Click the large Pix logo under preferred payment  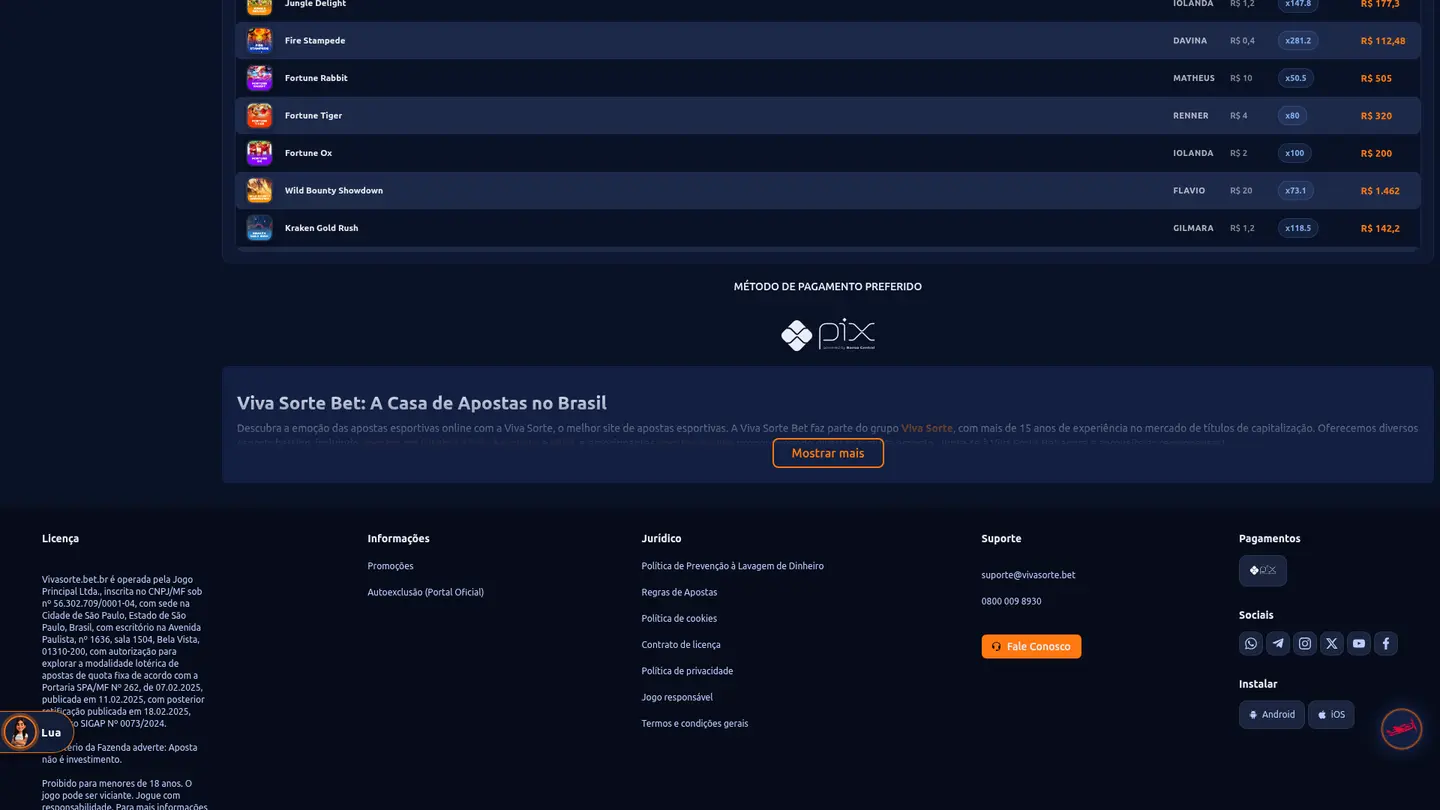[x=828, y=334]
